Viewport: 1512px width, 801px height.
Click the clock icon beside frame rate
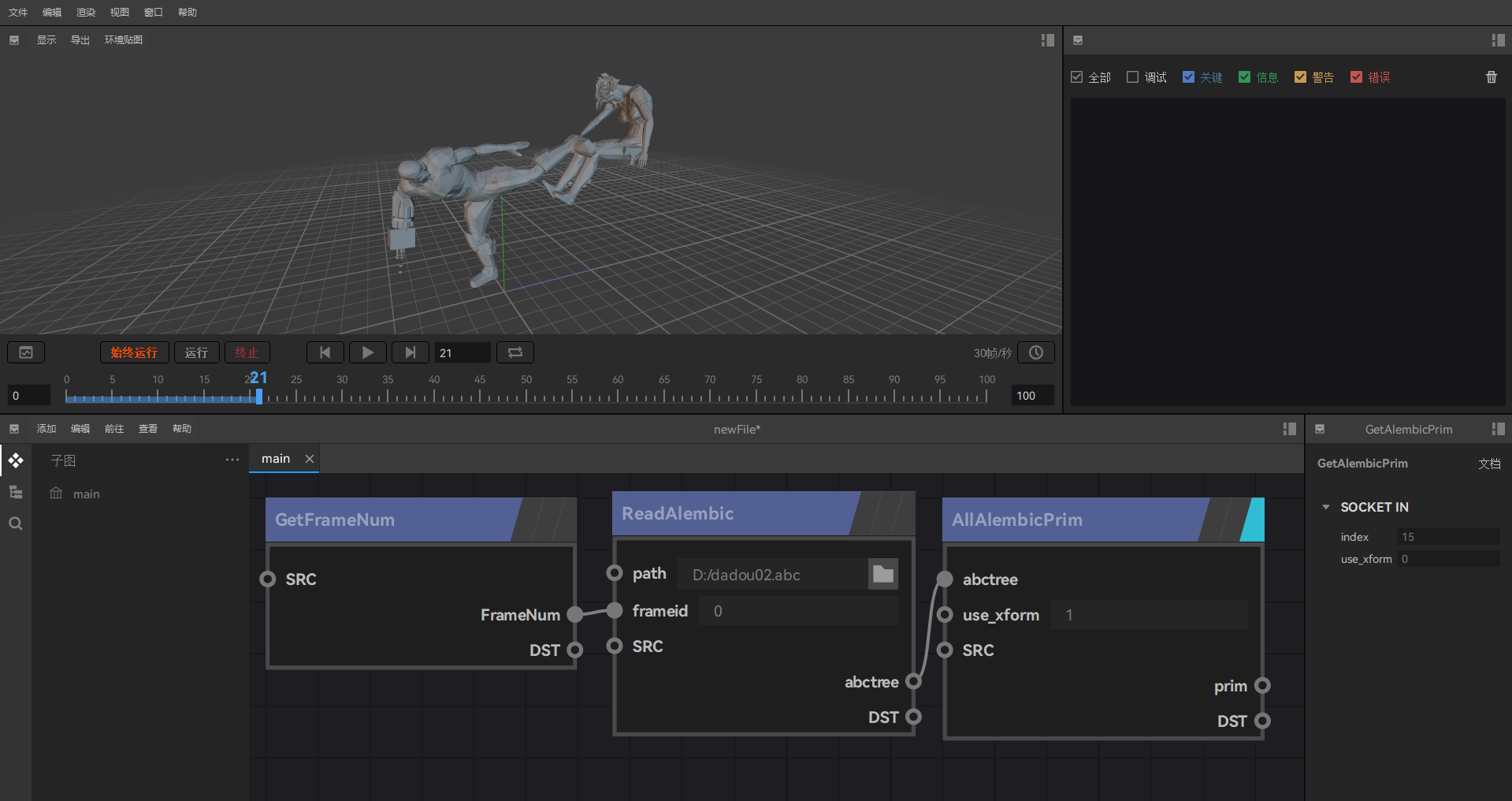[1035, 352]
